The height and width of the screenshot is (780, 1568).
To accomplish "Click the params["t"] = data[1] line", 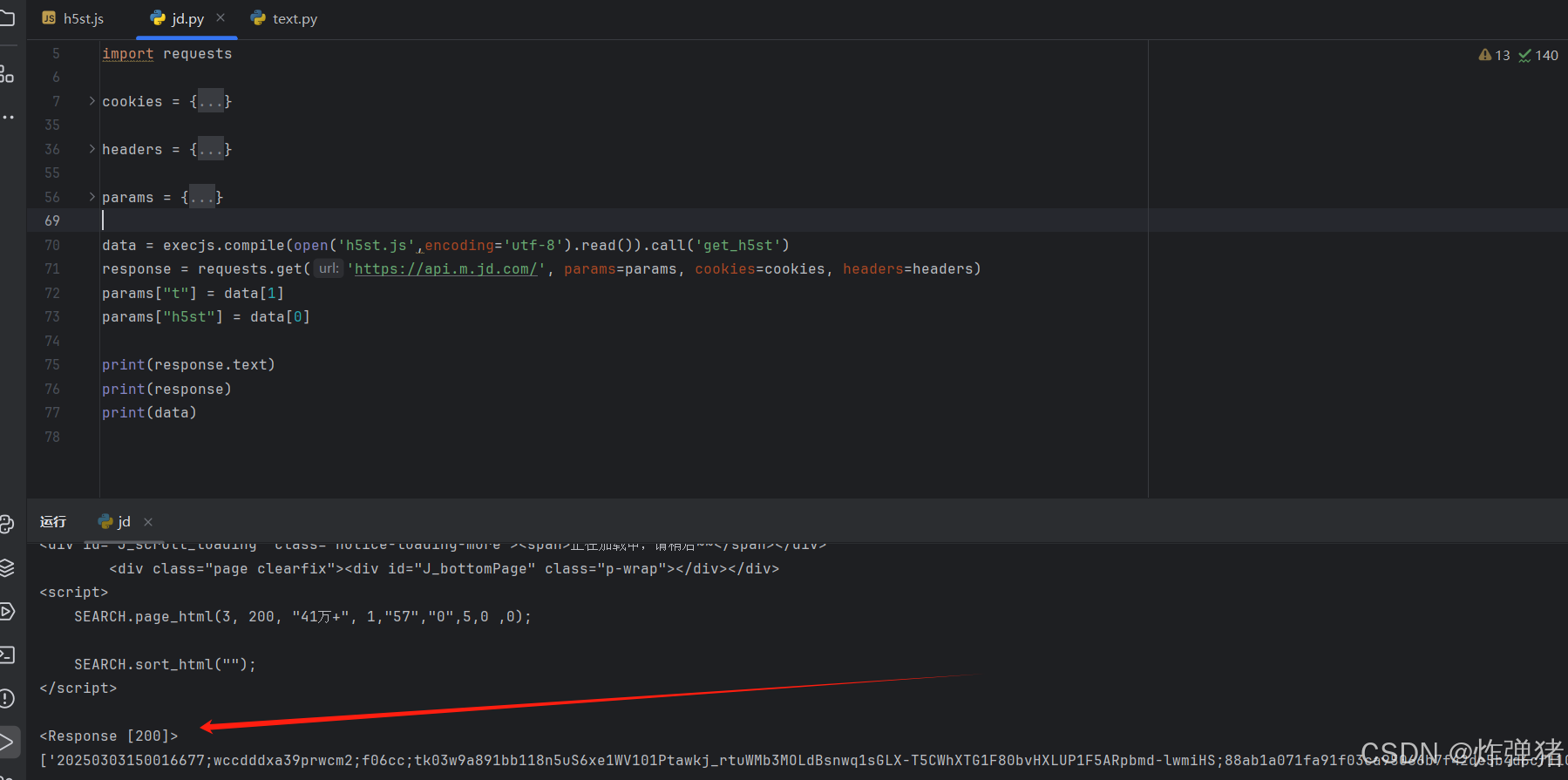I will pos(193,293).
